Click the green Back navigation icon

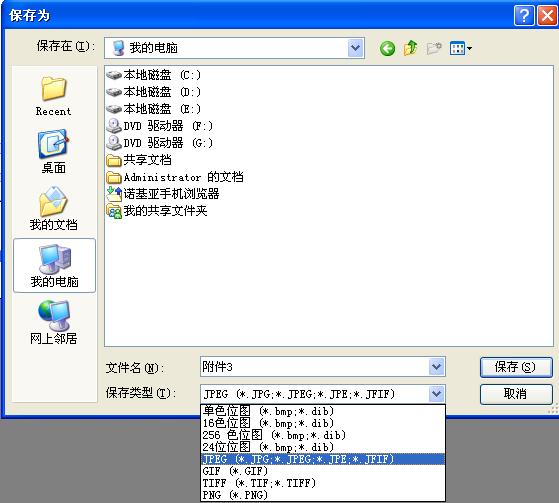pos(387,48)
